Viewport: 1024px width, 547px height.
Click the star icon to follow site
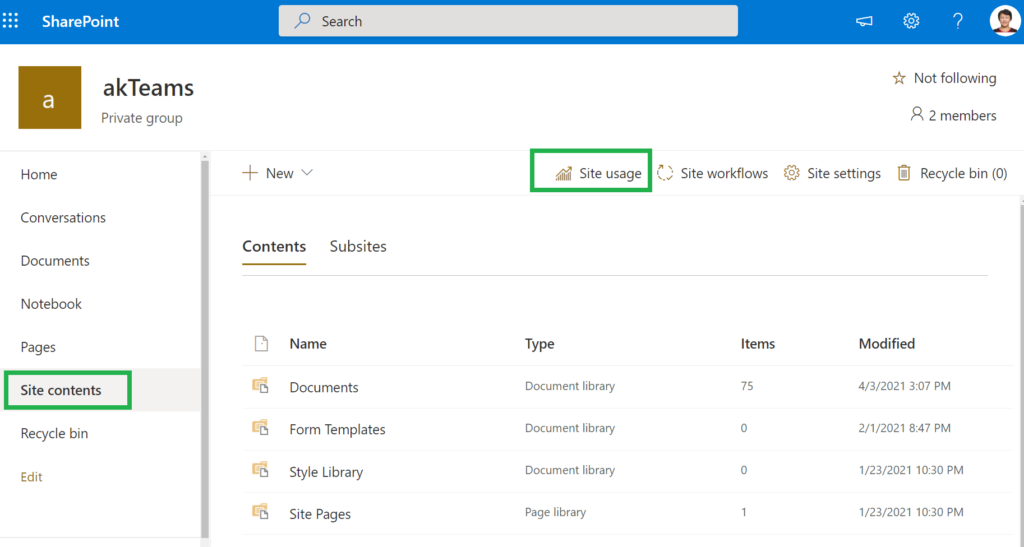pos(899,78)
